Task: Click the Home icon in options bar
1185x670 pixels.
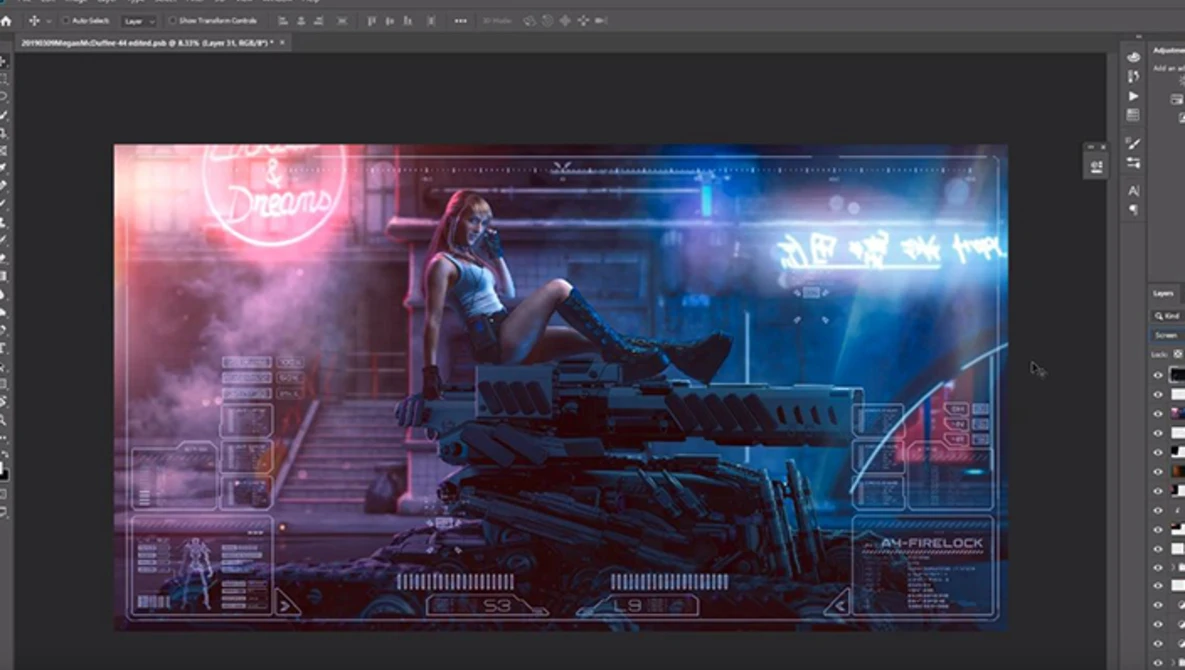Action: [x=6, y=21]
